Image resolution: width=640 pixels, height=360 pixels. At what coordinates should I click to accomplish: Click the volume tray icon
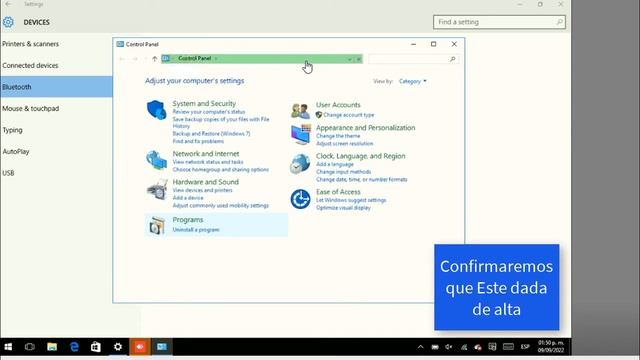click(449, 347)
